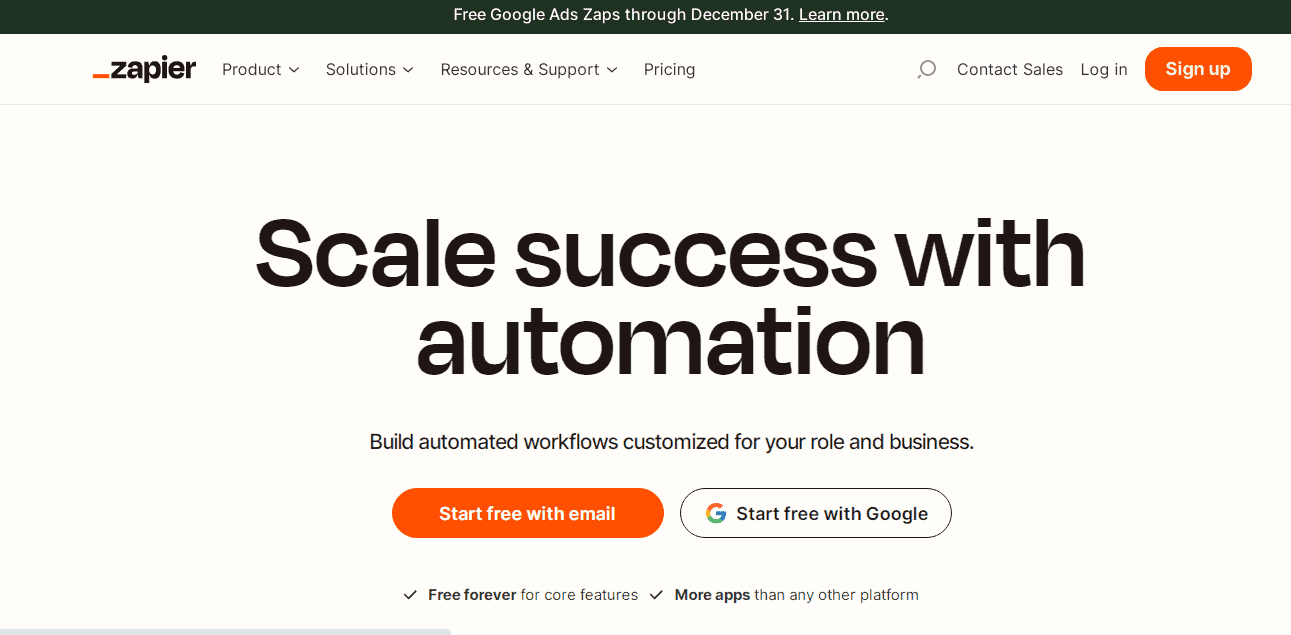Click the Google G logo icon
The height and width of the screenshot is (635, 1291).
pyautogui.click(x=716, y=513)
